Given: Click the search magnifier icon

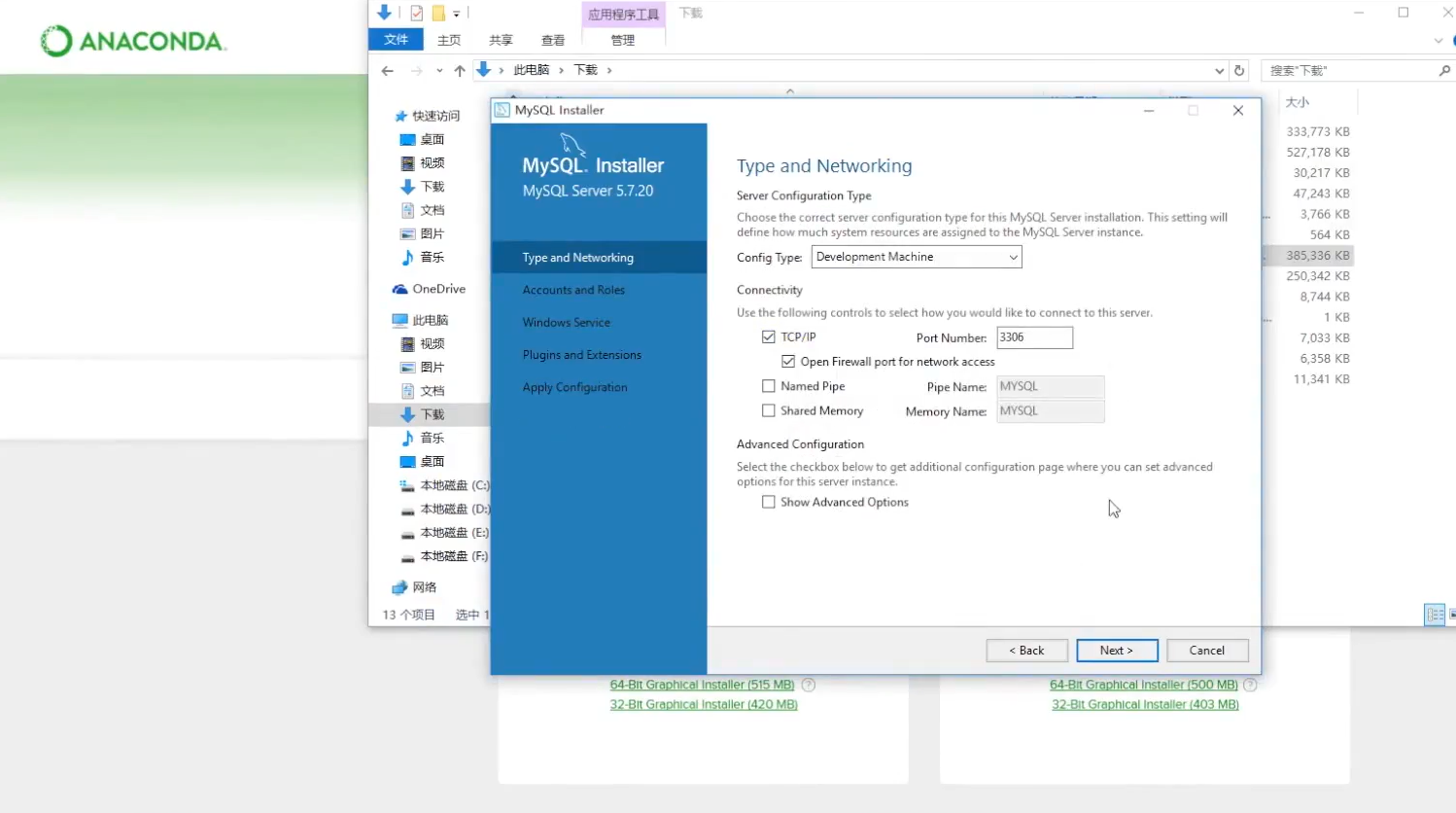Looking at the screenshot, I should pos(1444,70).
